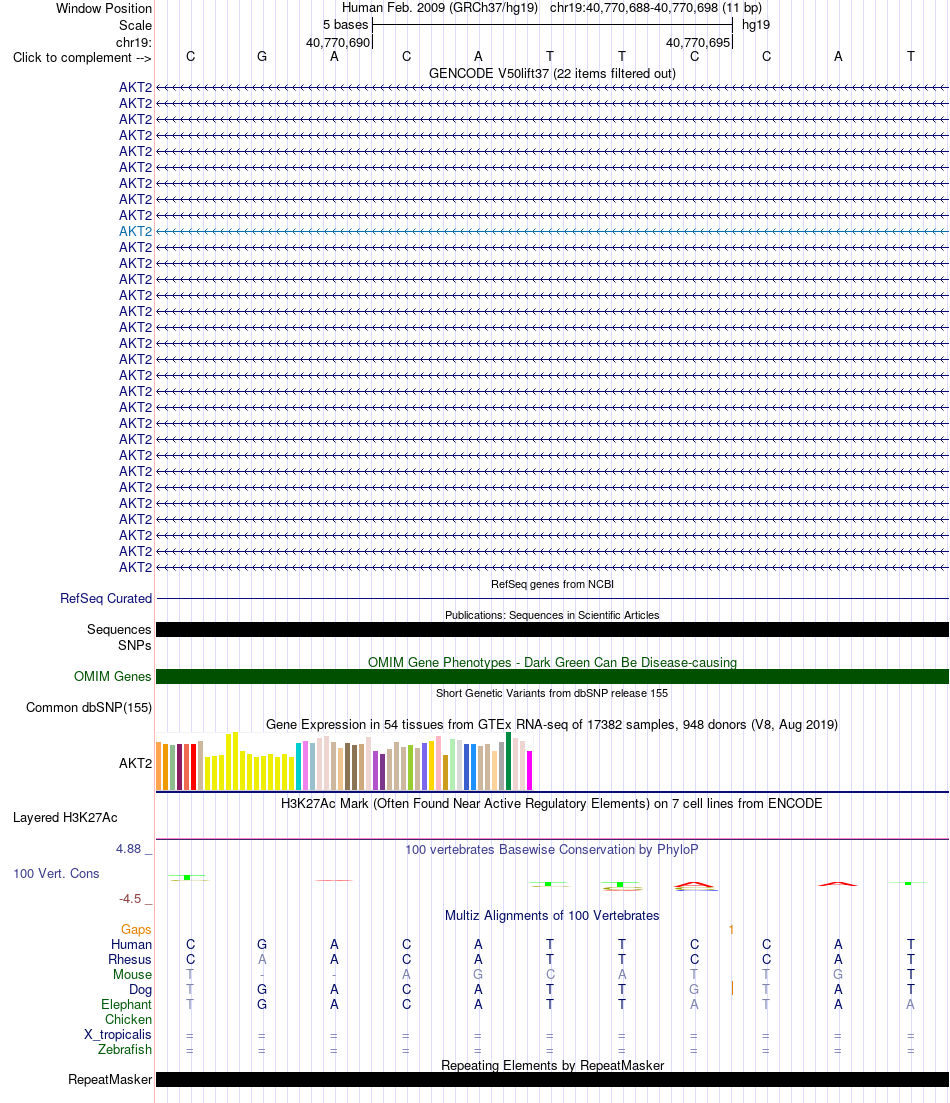Screen dimensions: 950x1103
Task: Select the G base in the top reference sequence row
Action: click(262, 56)
